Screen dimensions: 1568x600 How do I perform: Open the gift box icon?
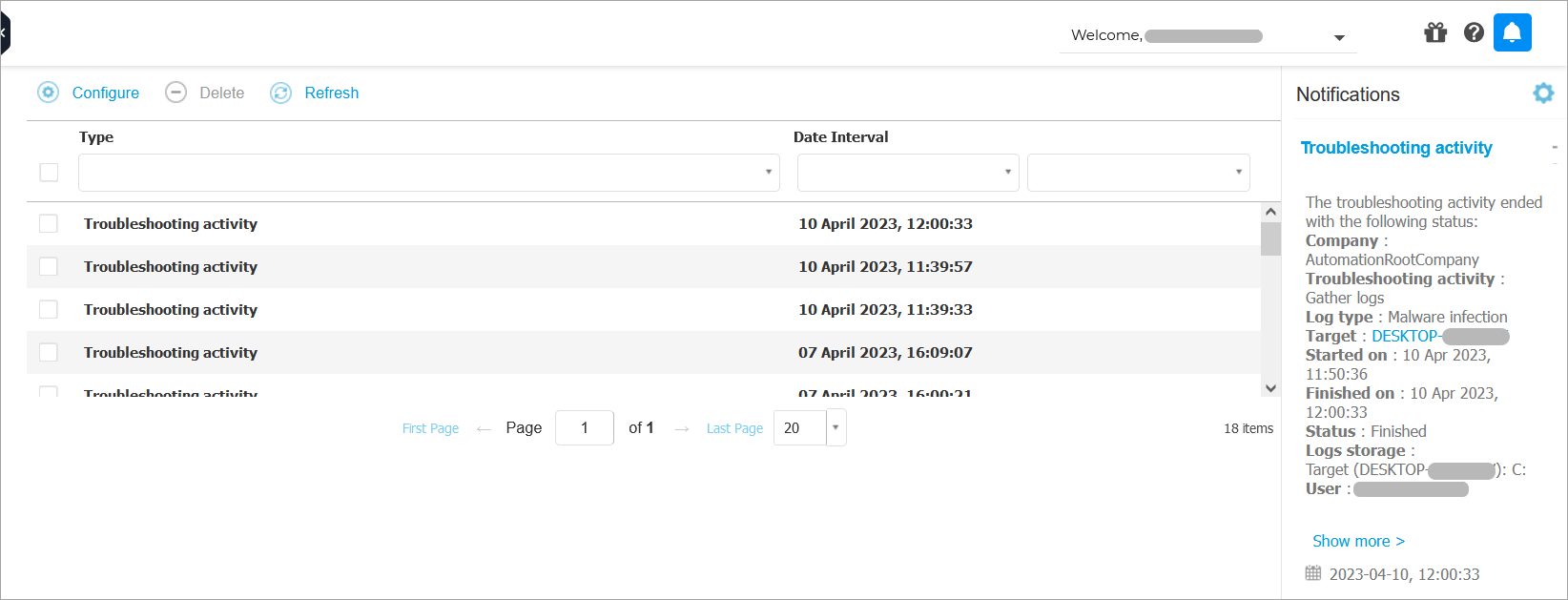click(1435, 33)
